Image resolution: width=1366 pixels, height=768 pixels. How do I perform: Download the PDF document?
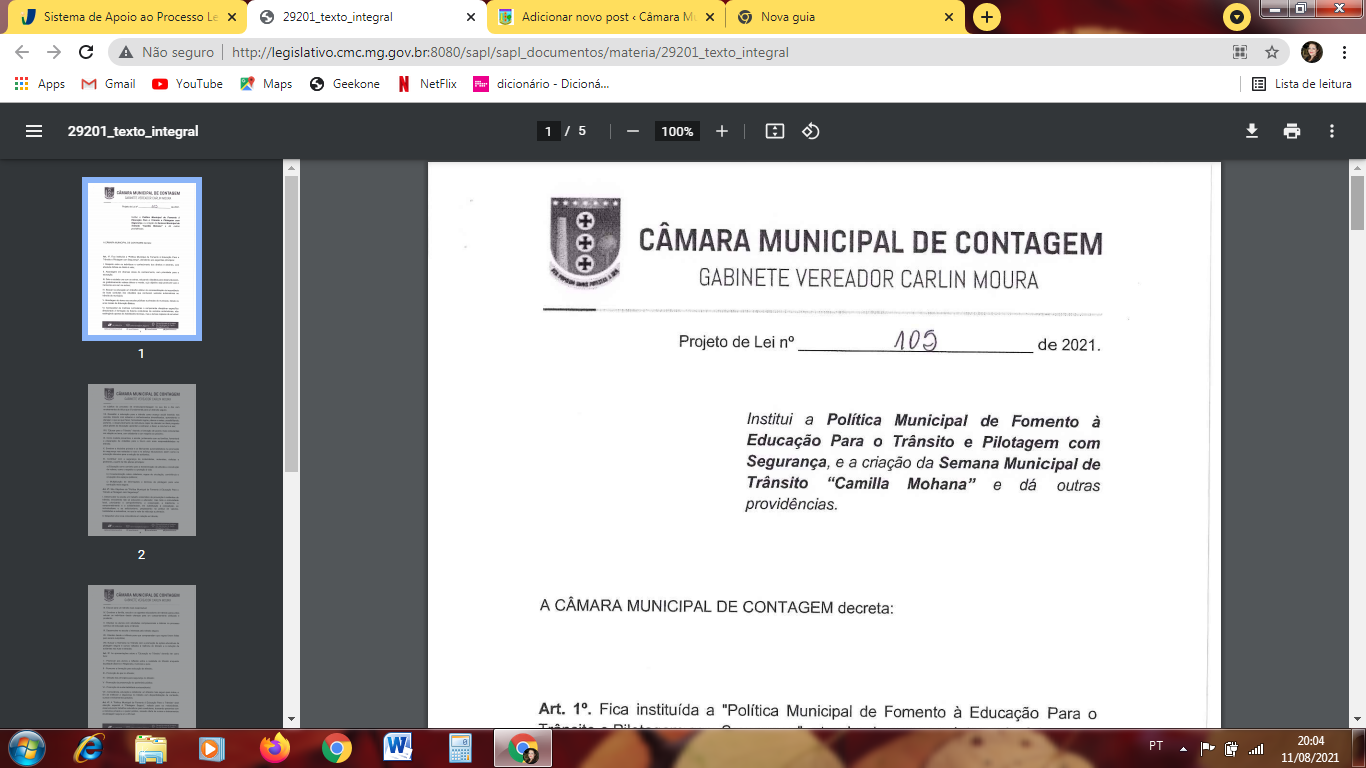1251,131
